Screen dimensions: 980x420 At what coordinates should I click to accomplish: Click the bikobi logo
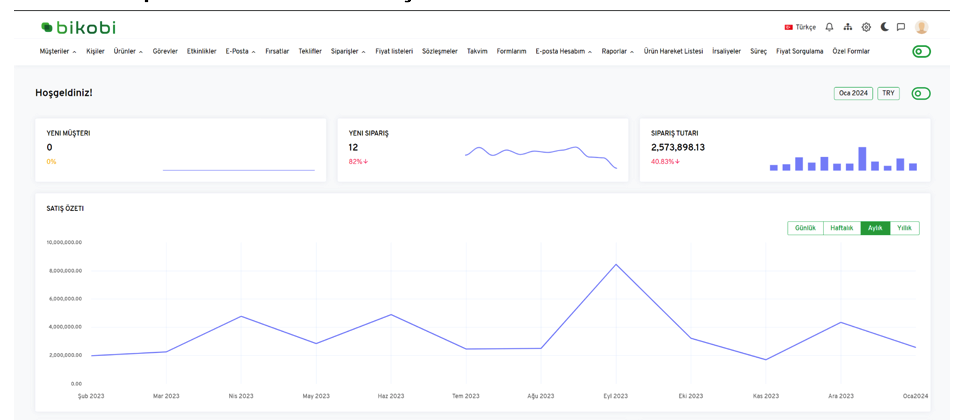(78, 27)
